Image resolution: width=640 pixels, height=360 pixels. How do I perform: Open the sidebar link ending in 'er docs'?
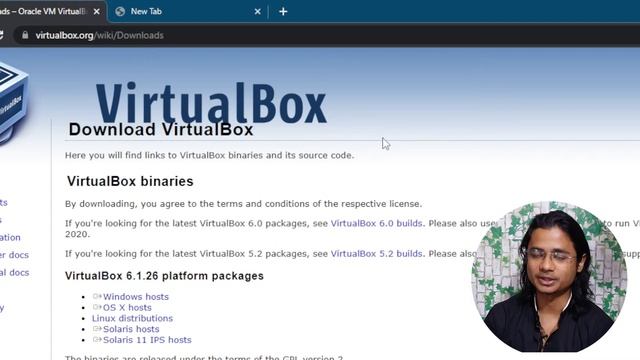14,255
